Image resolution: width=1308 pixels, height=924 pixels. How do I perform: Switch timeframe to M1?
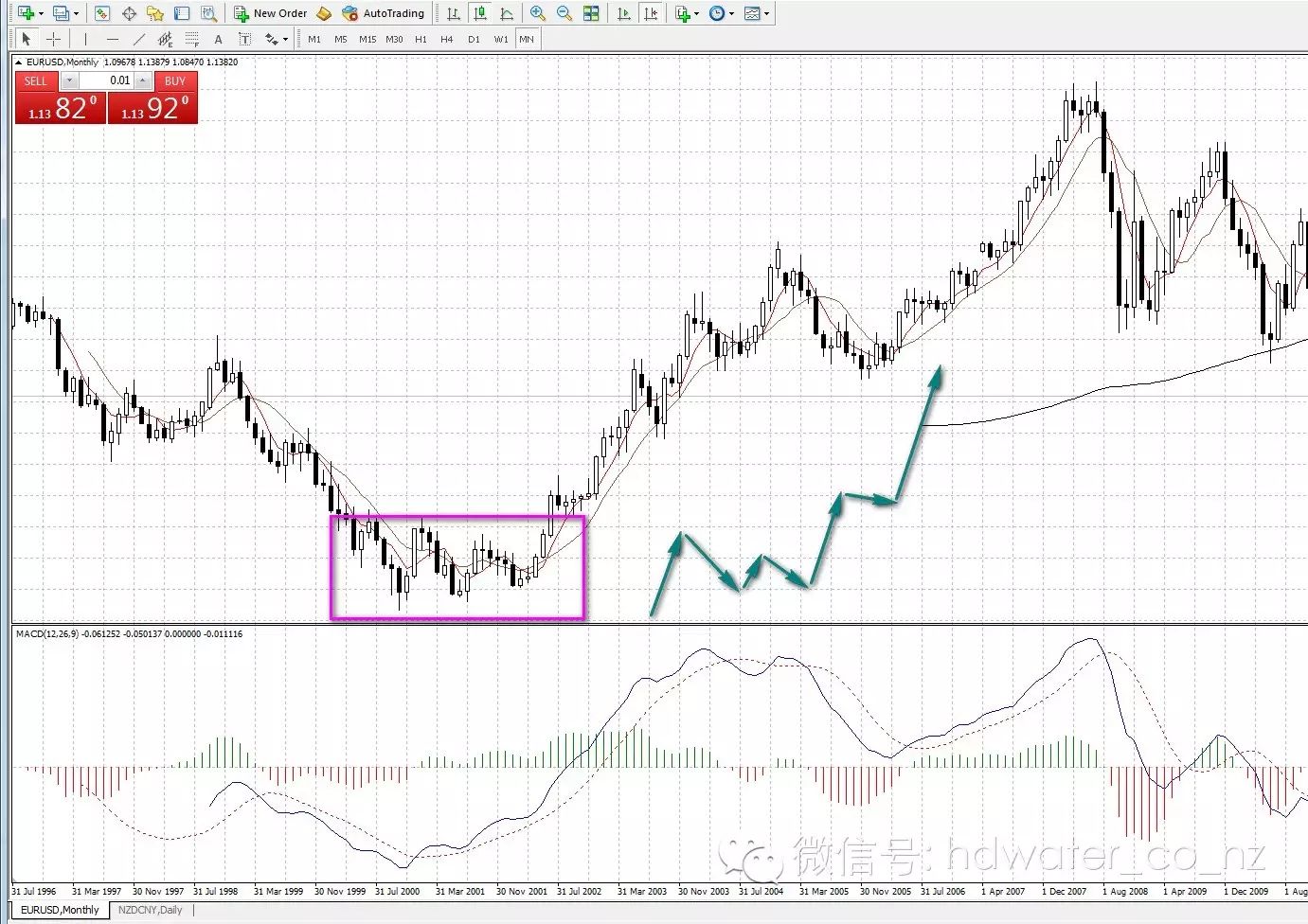[x=314, y=39]
